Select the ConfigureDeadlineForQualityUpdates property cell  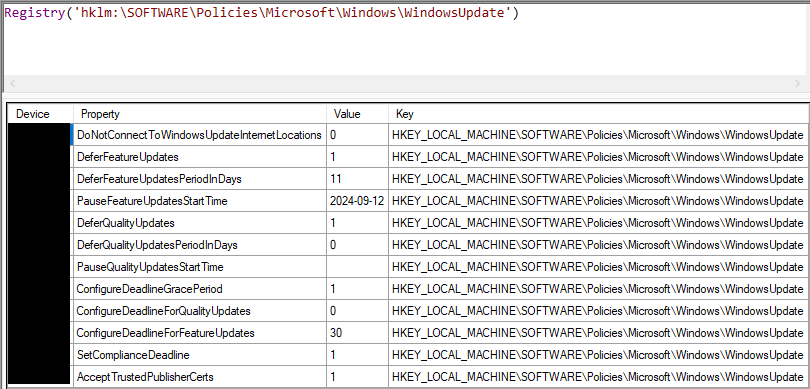point(200,311)
